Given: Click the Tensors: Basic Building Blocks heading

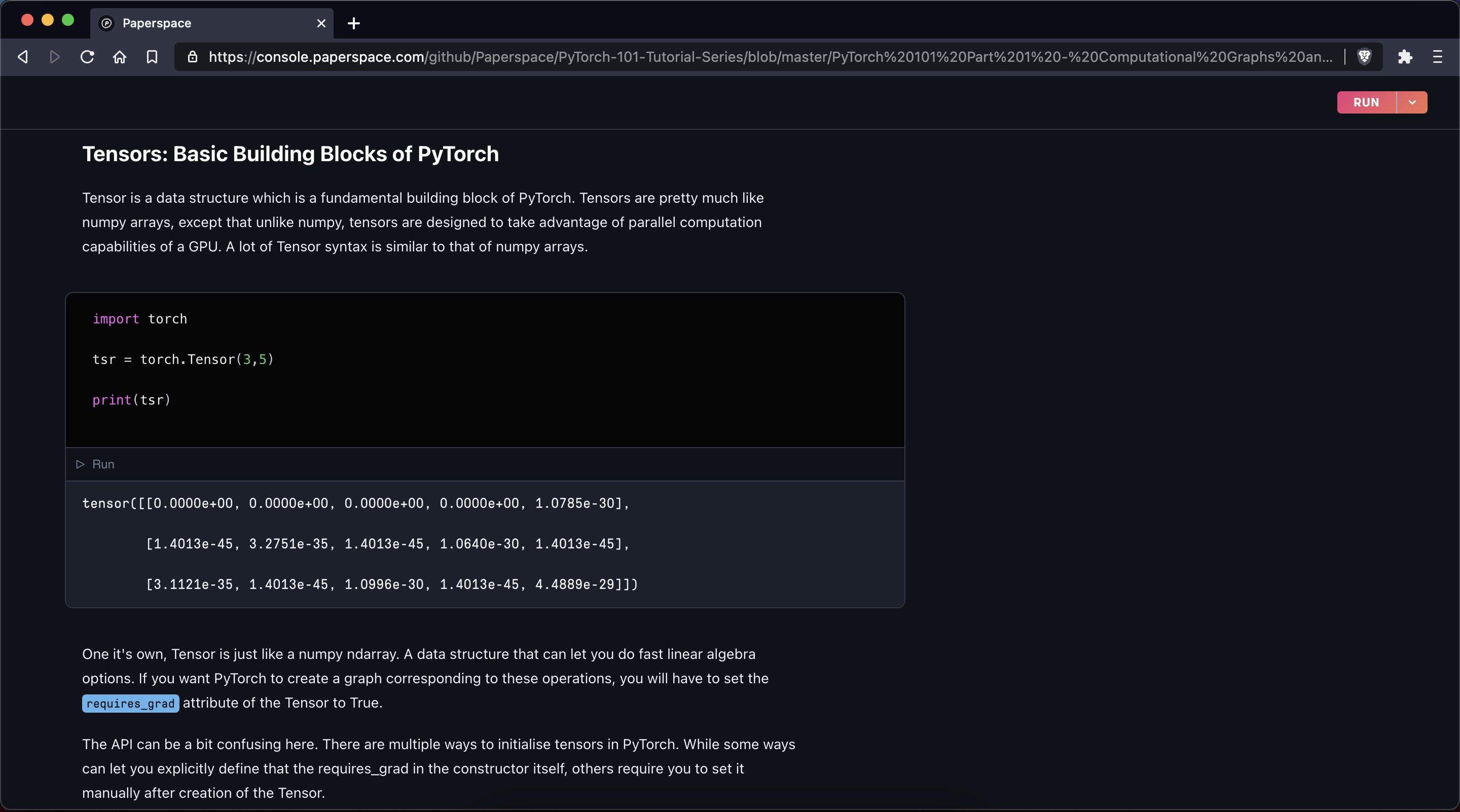Looking at the screenshot, I should 290,154.
